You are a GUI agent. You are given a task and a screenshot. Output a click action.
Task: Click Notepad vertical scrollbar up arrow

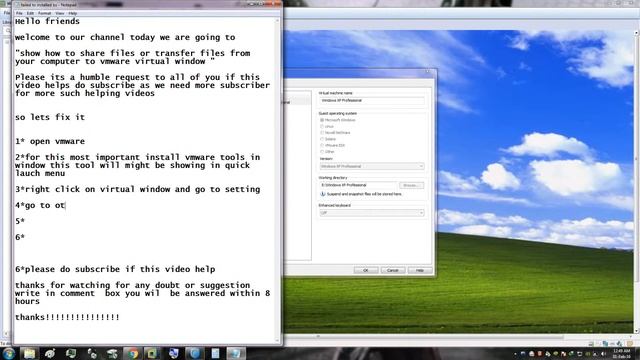[278, 20]
